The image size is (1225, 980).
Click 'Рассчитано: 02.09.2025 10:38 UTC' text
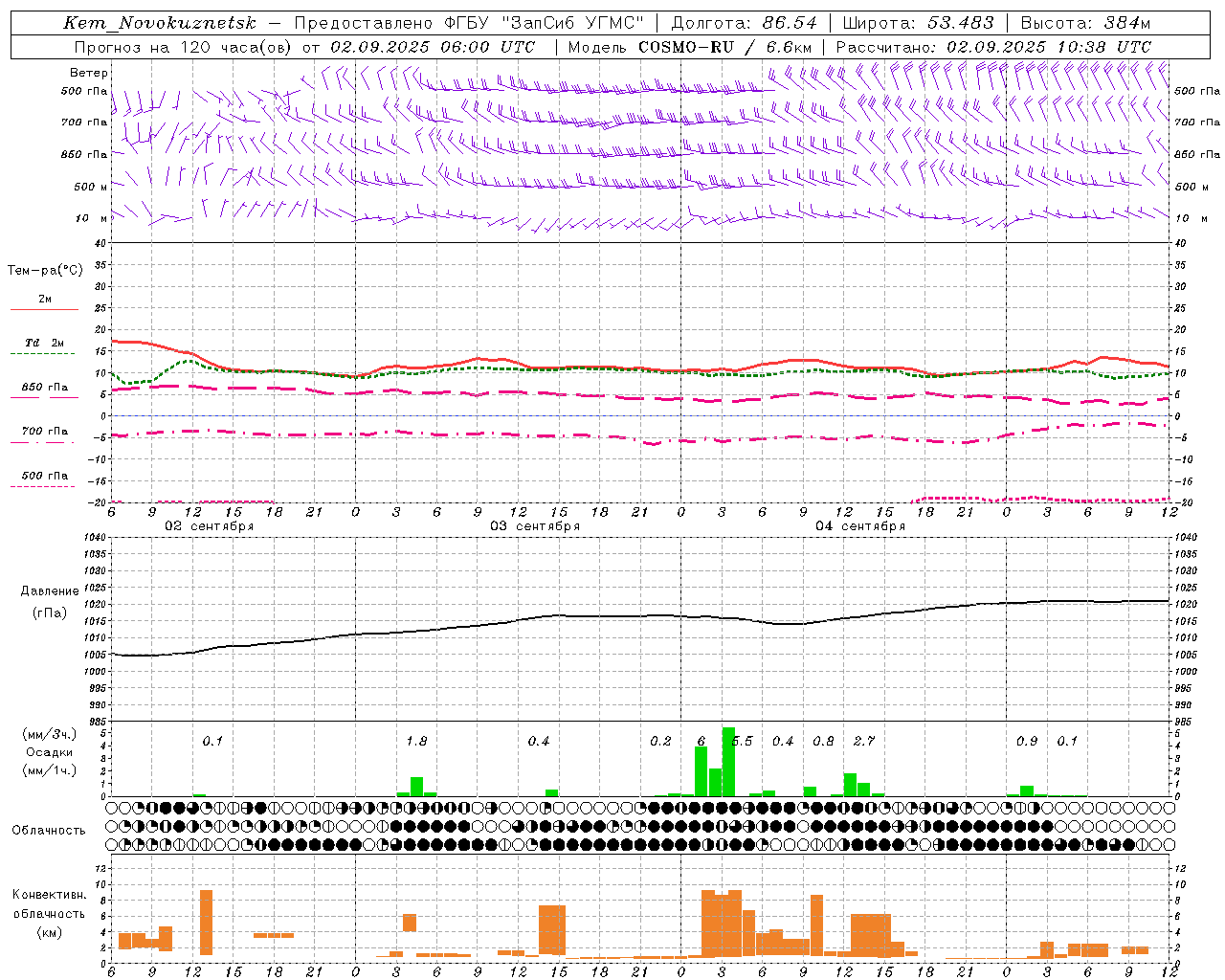point(993,47)
